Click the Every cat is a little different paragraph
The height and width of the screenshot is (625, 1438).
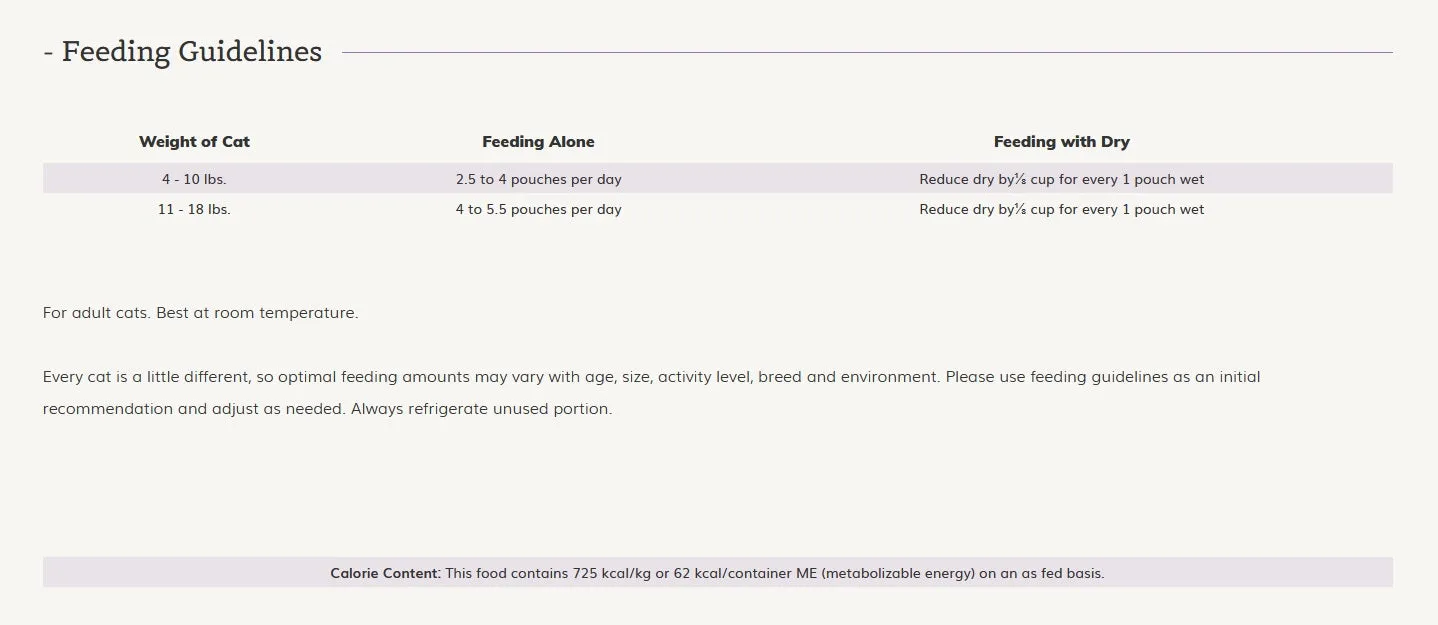coord(651,393)
